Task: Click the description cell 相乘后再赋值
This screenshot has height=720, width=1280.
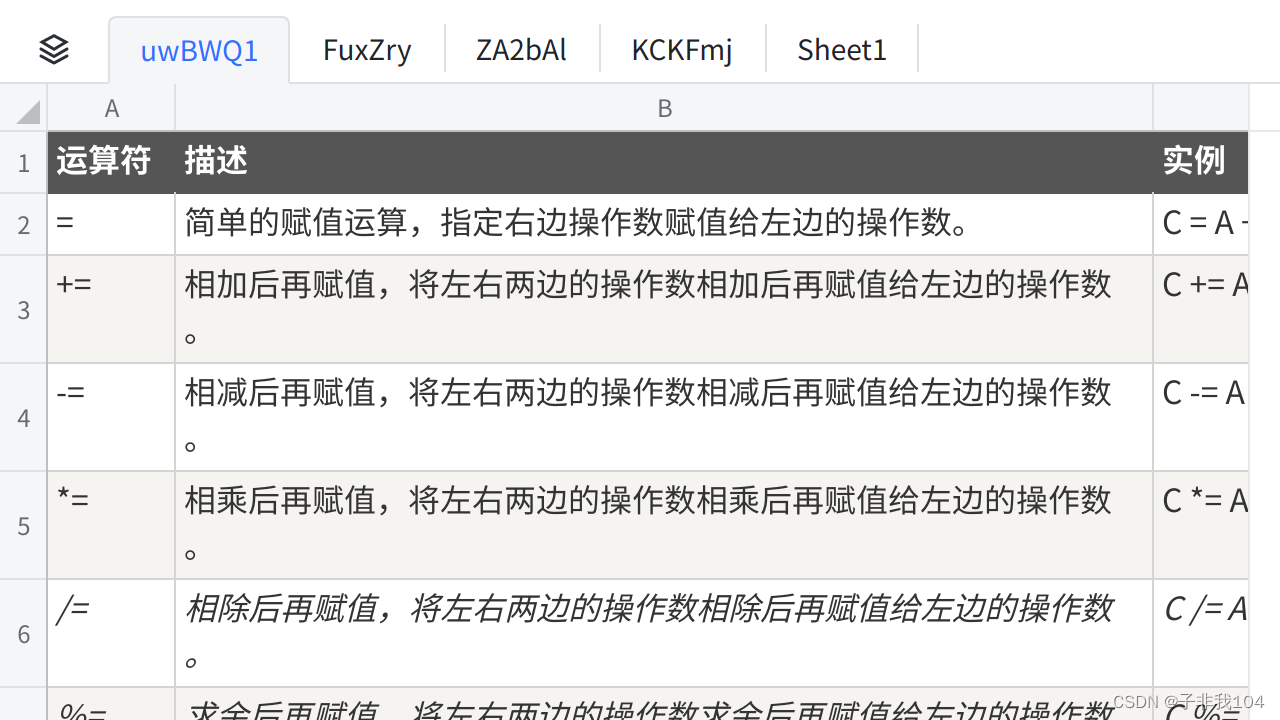Action: pyautogui.click(x=664, y=525)
